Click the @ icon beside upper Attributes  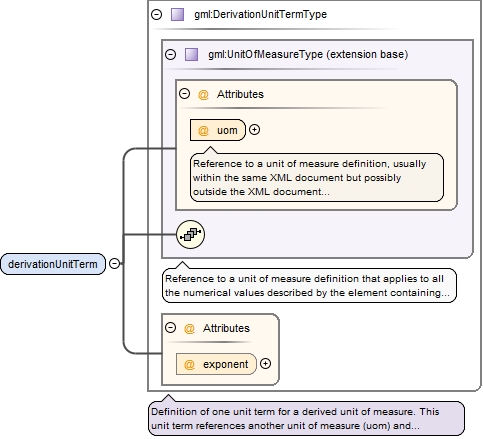[203, 94]
